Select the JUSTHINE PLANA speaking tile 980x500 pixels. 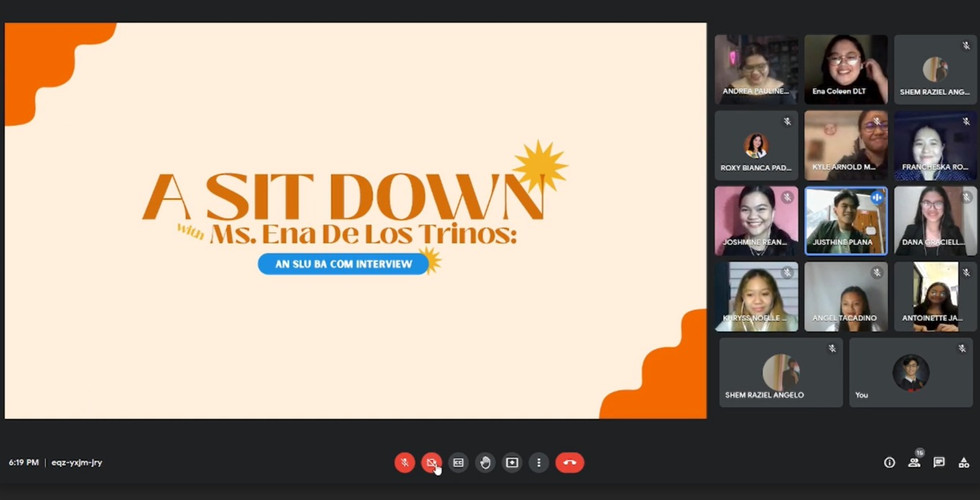(x=846, y=221)
